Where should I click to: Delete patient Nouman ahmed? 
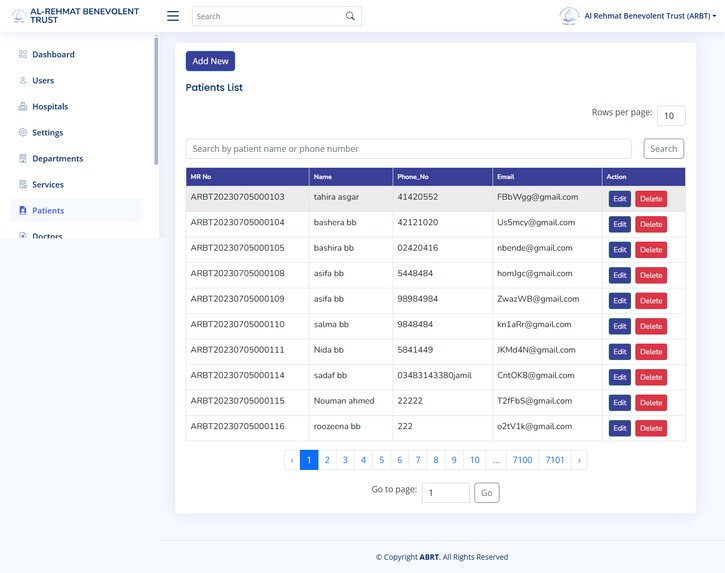click(x=651, y=402)
